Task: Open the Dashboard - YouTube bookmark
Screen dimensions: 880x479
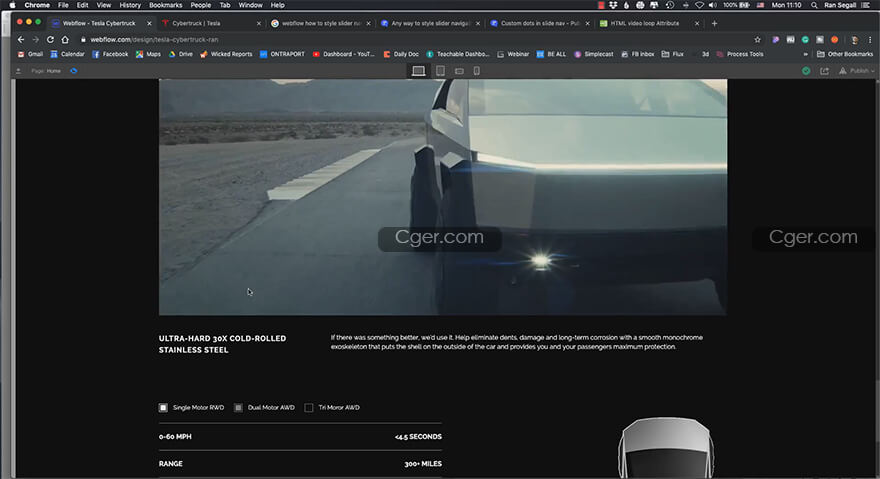Action: click(343, 54)
